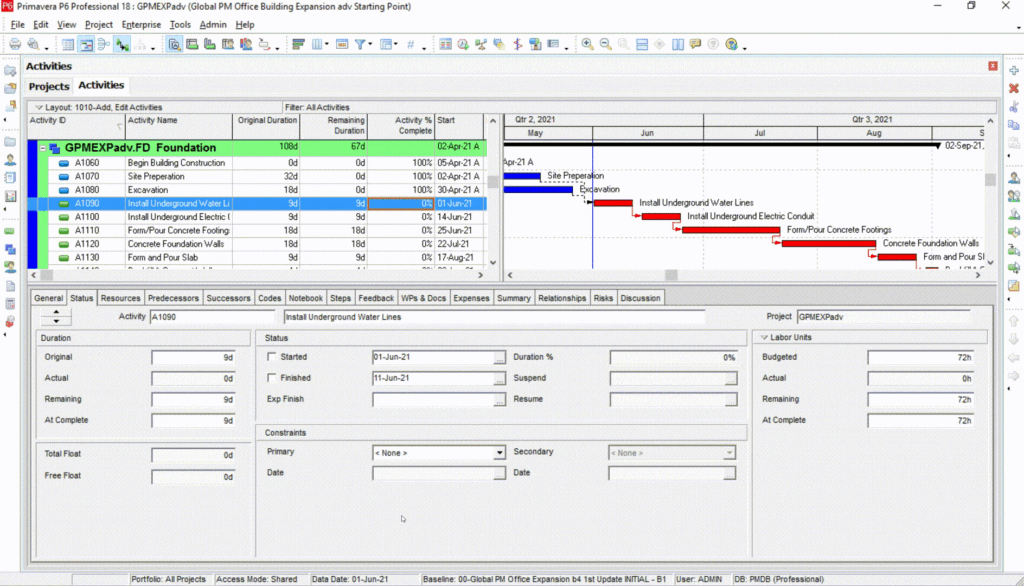
Task: Click the activity table vertical scrollbar thumb
Action: tap(493, 182)
